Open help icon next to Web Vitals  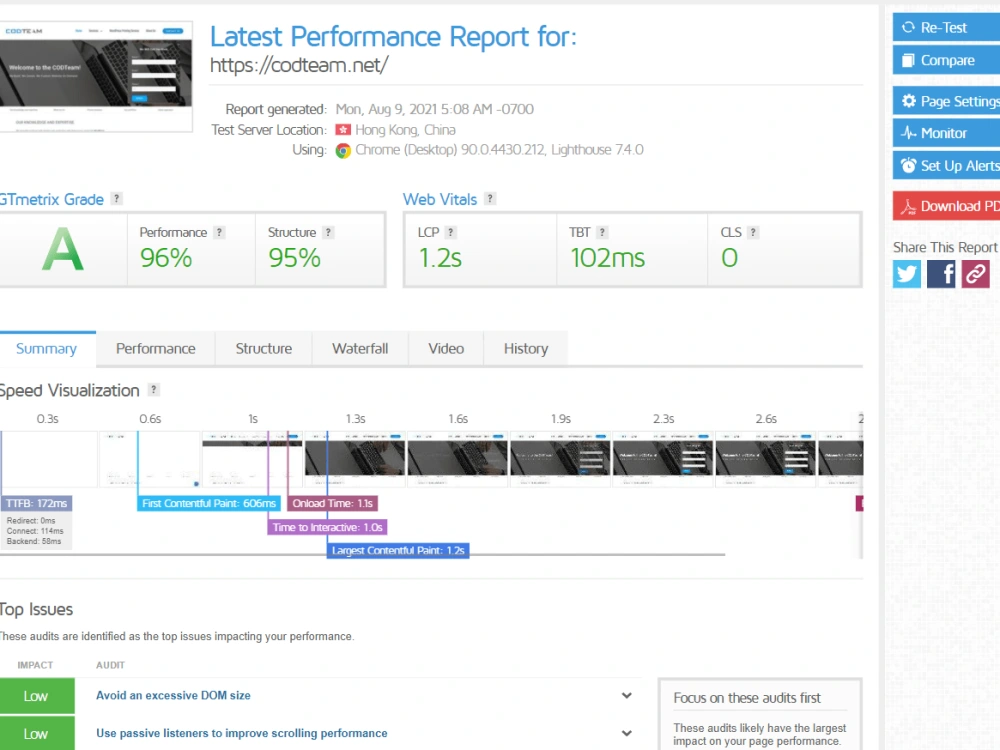[490, 198]
